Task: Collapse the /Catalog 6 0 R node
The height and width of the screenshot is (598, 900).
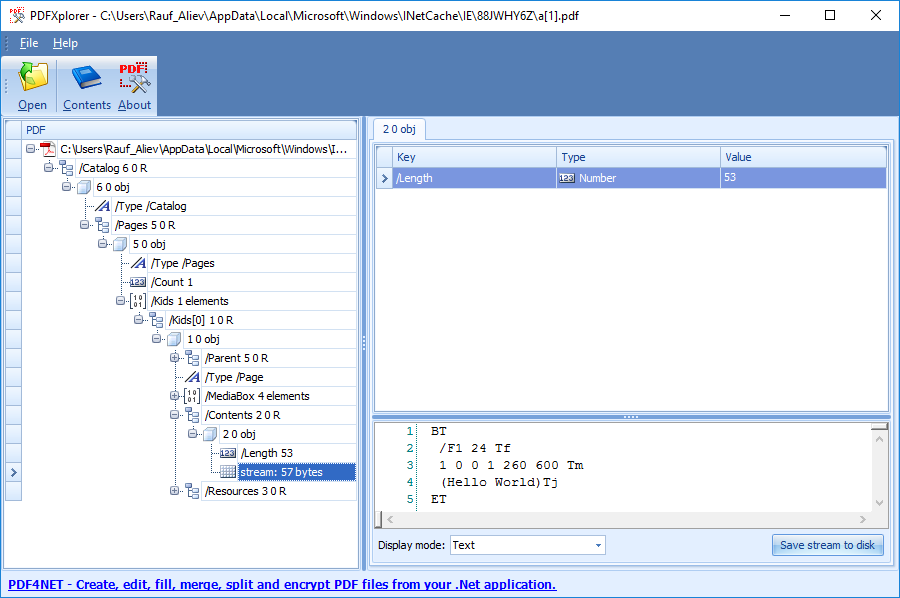Action: [48, 168]
